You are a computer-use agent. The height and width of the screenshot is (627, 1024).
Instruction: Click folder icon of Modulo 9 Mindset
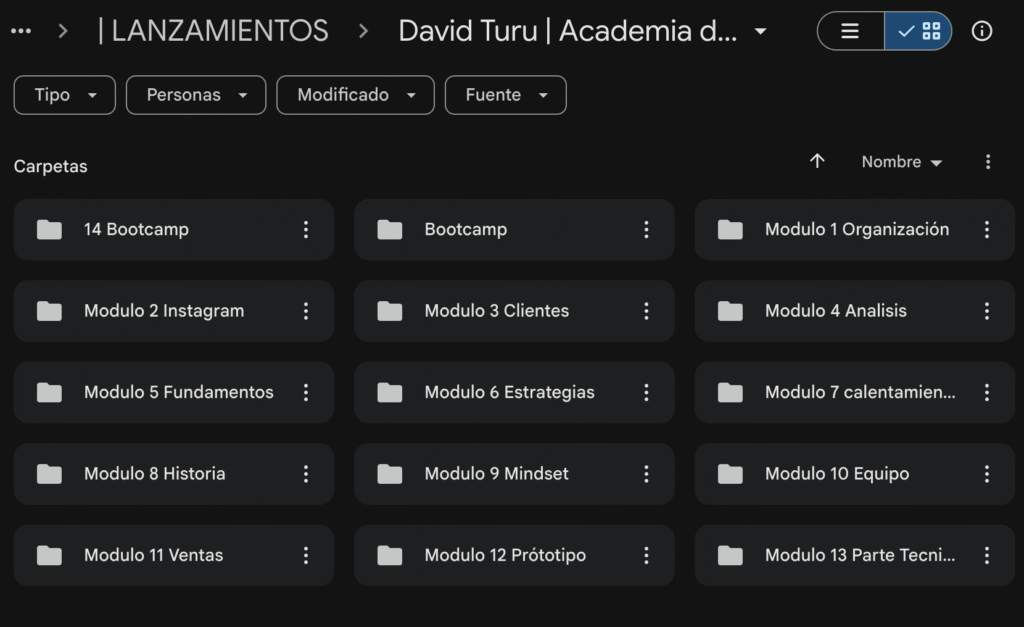(x=389, y=474)
